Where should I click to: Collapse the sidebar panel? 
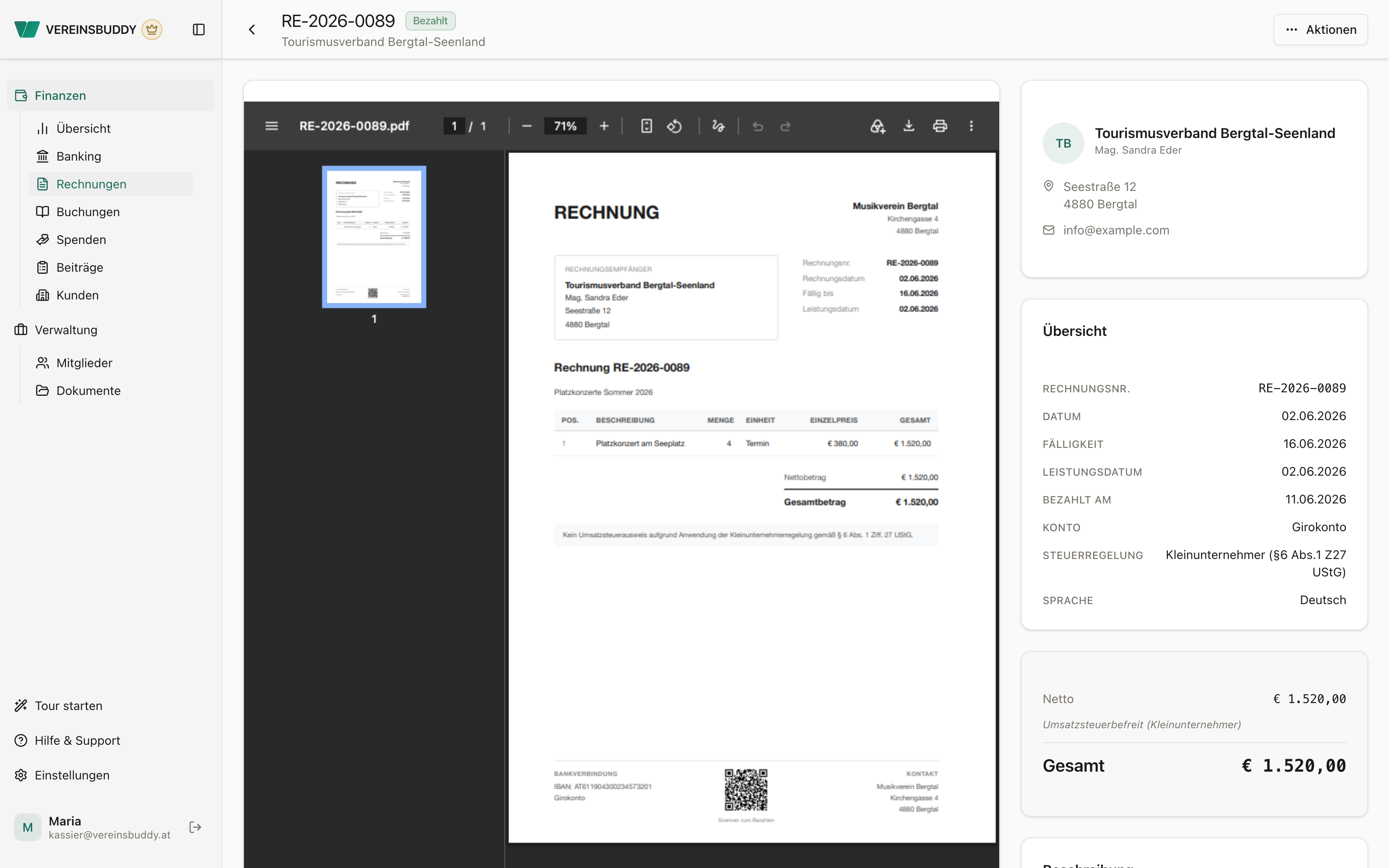pyautogui.click(x=199, y=29)
